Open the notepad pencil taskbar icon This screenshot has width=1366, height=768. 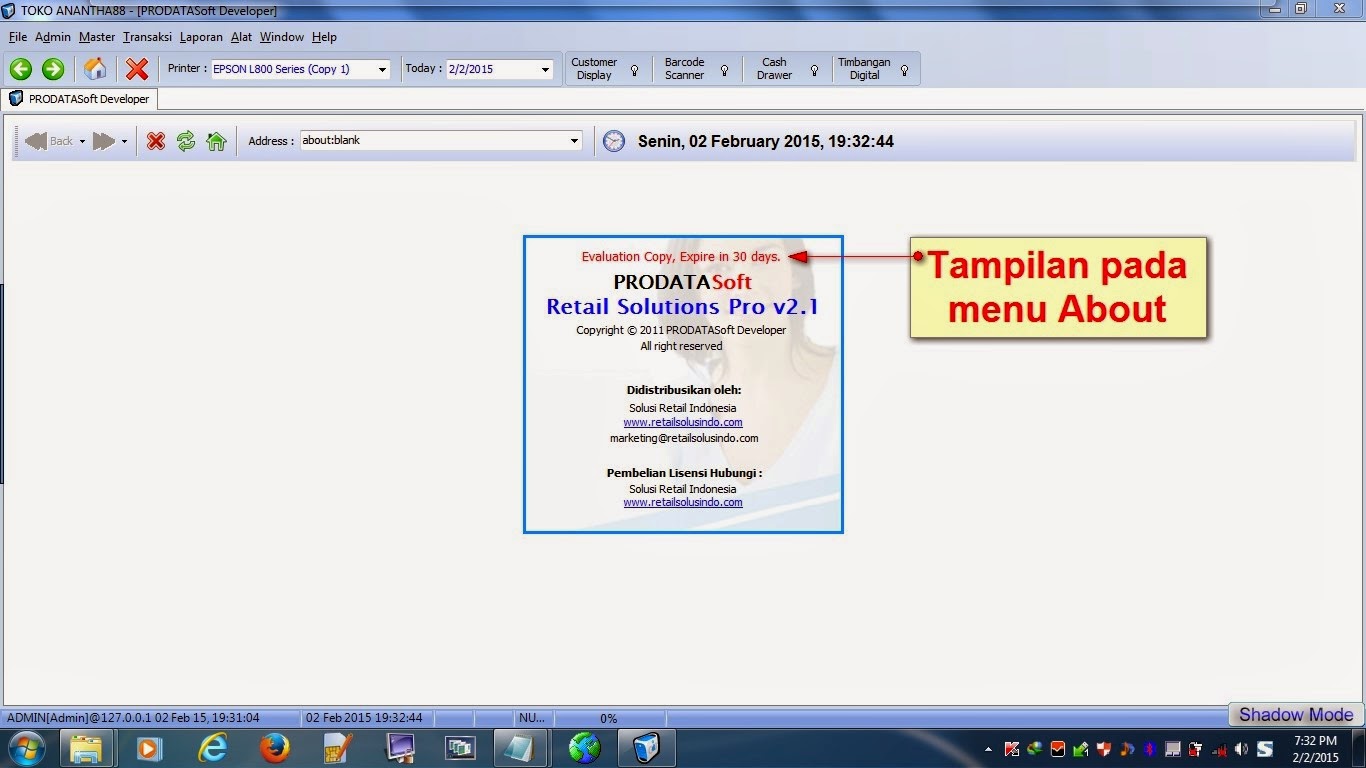(337, 748)
